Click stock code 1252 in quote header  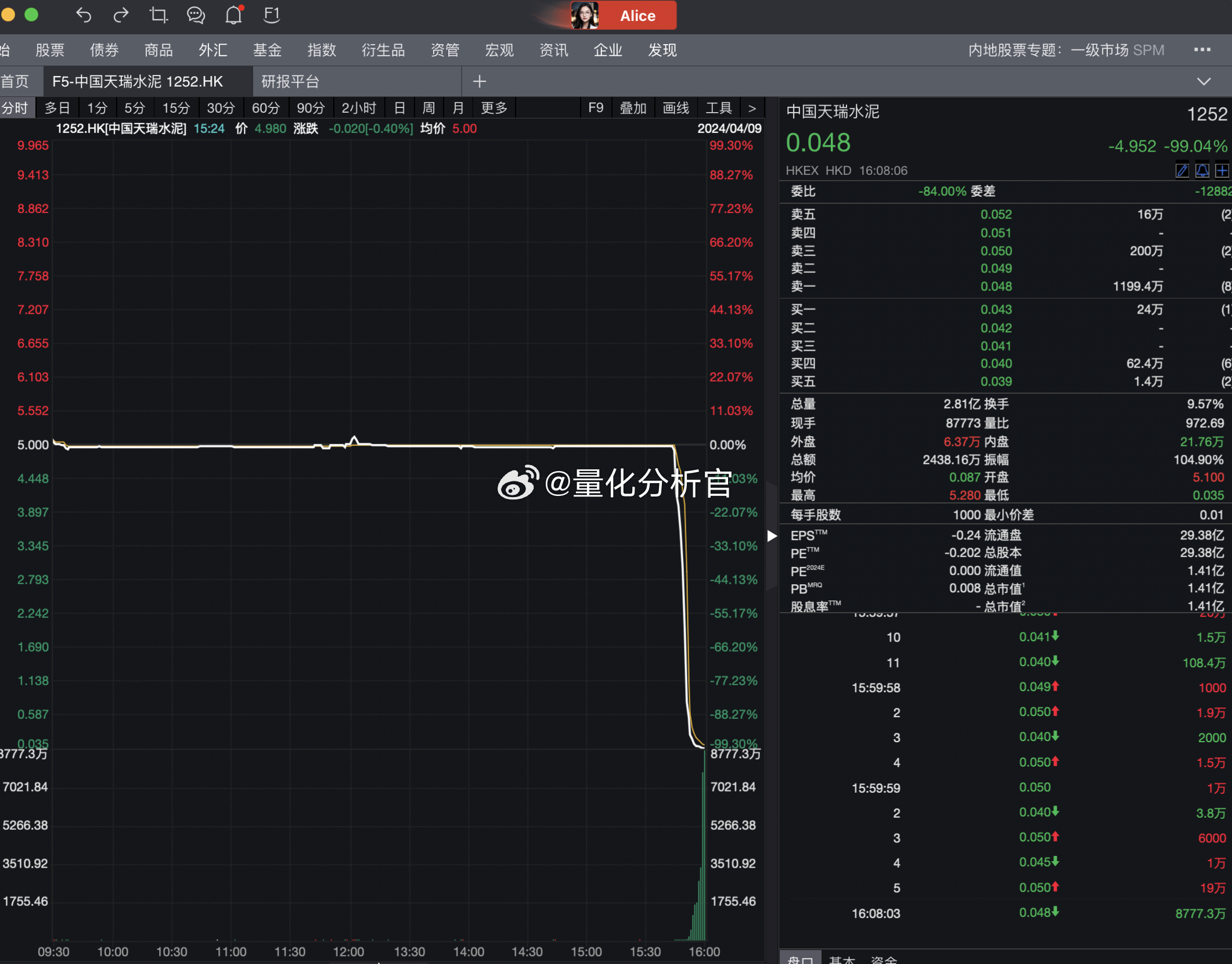pos(1207,114)
